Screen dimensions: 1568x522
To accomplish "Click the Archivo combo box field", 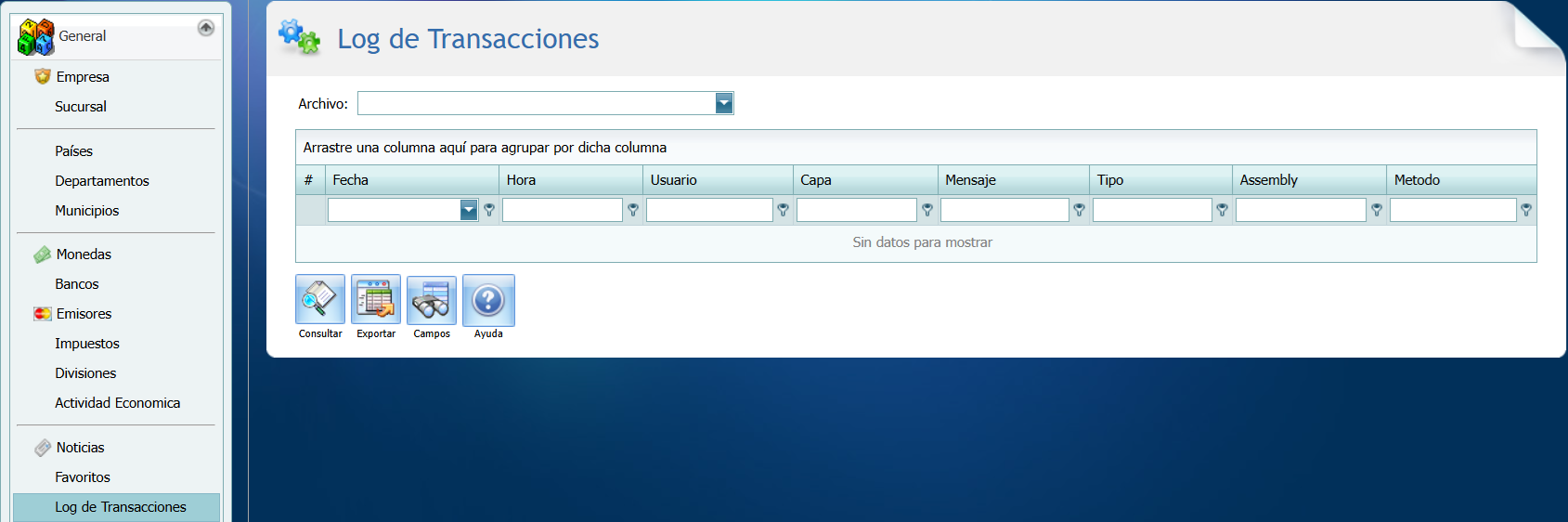I will 546,103.
